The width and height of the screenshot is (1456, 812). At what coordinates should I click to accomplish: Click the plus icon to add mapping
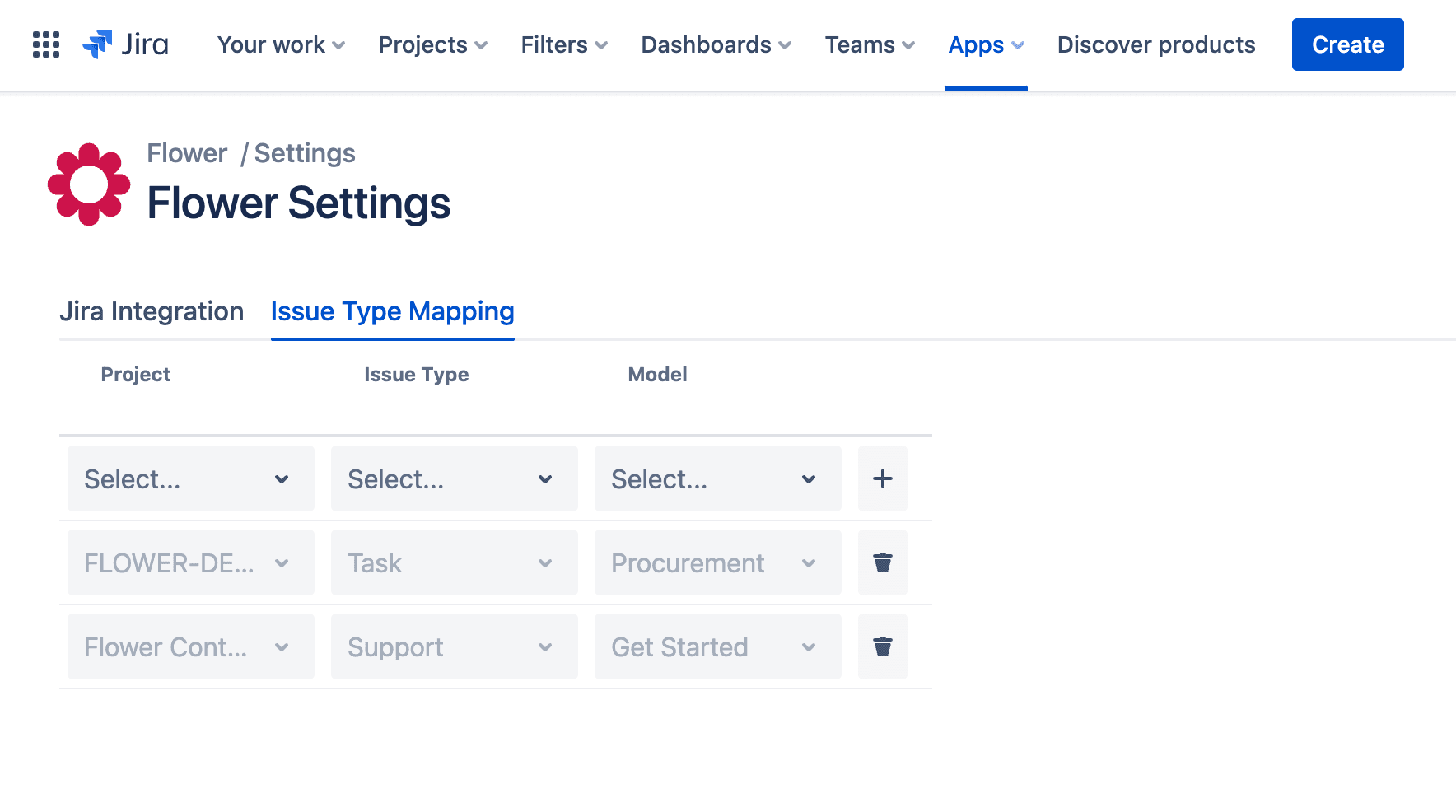coord(882,478)
